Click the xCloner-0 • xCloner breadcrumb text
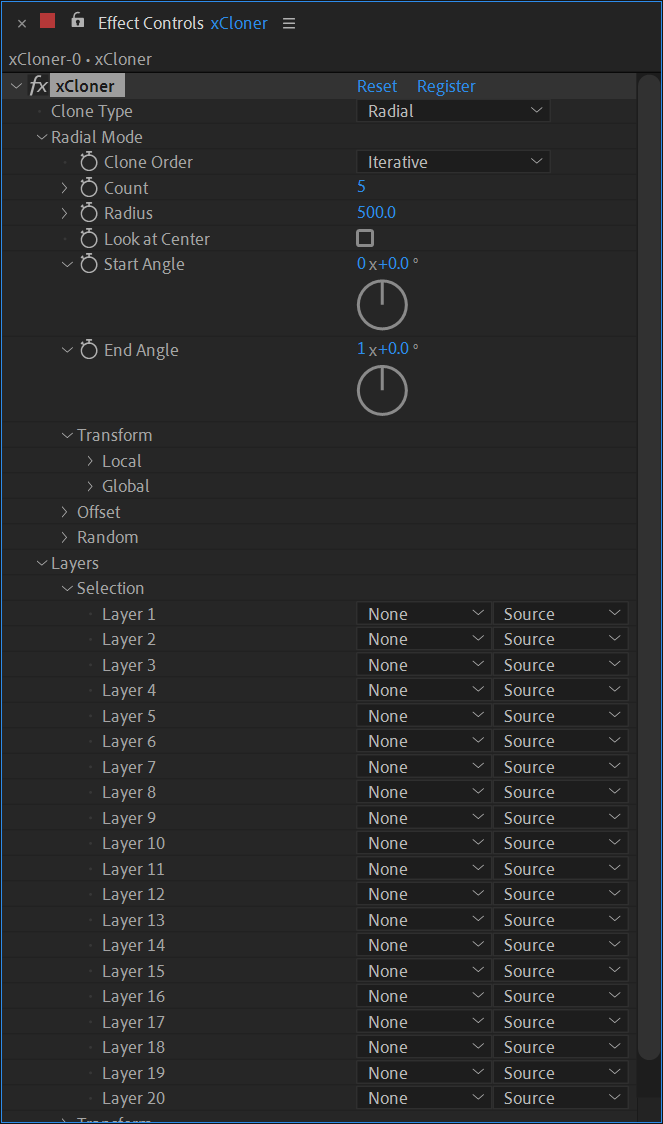The height and width of the screenshot is (1124, 663). click(x=80, y=59)
